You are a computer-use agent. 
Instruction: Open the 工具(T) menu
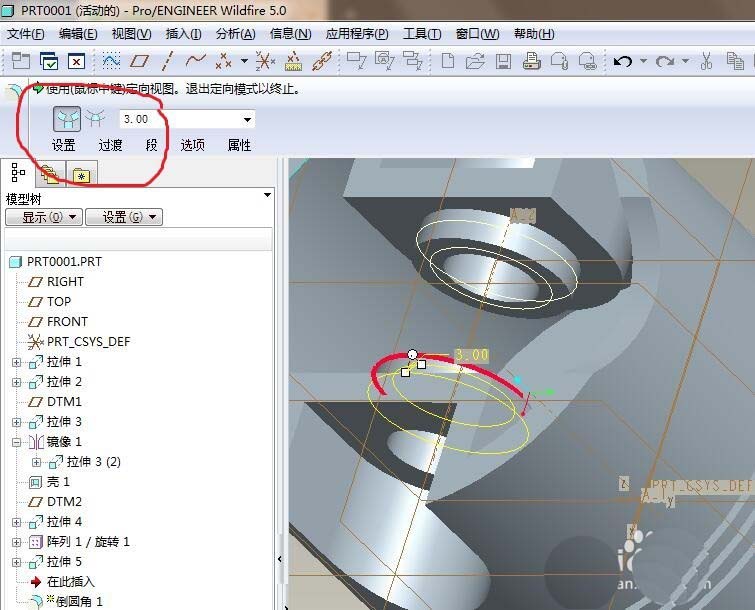(422, 34)
